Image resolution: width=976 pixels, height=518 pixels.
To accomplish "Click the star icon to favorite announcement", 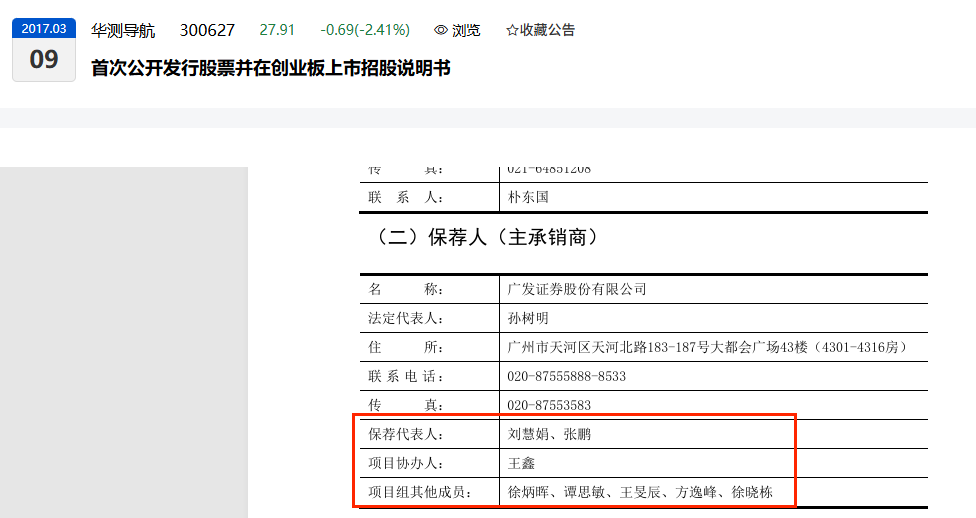I will (x=512, y=30).
